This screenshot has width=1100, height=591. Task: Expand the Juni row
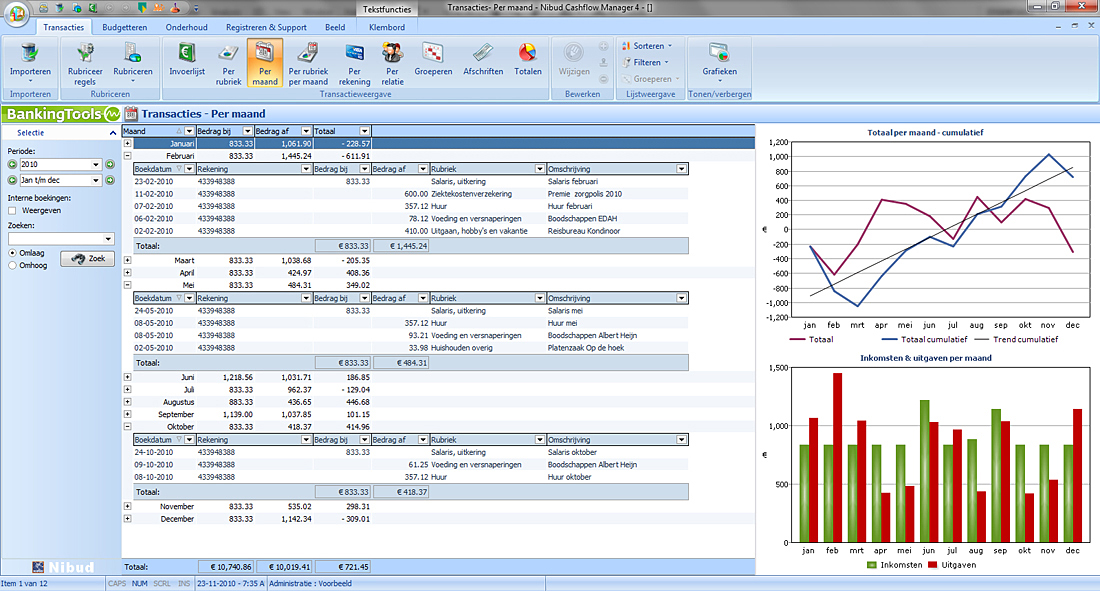click(x=127, y=377)
